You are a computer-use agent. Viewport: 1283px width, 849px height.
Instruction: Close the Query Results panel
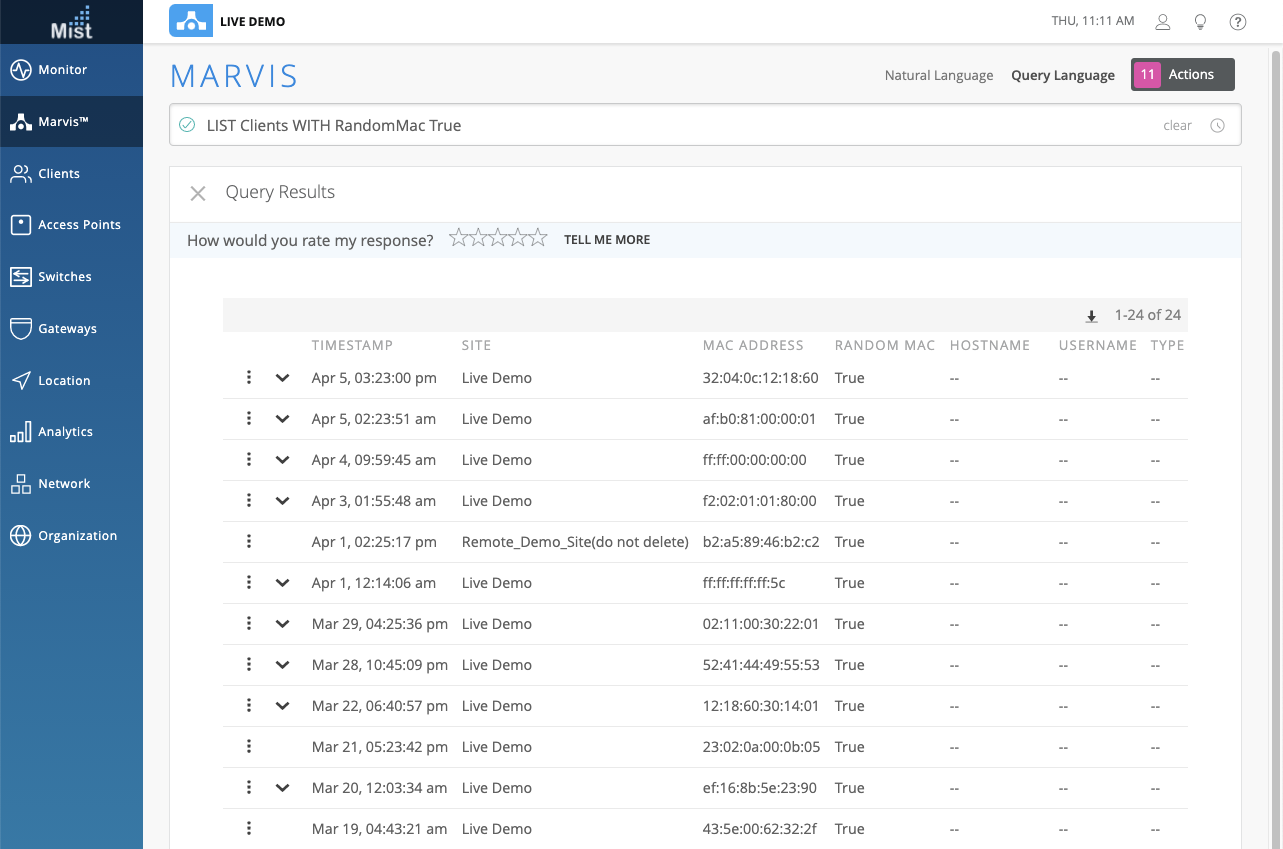(198, 193)
